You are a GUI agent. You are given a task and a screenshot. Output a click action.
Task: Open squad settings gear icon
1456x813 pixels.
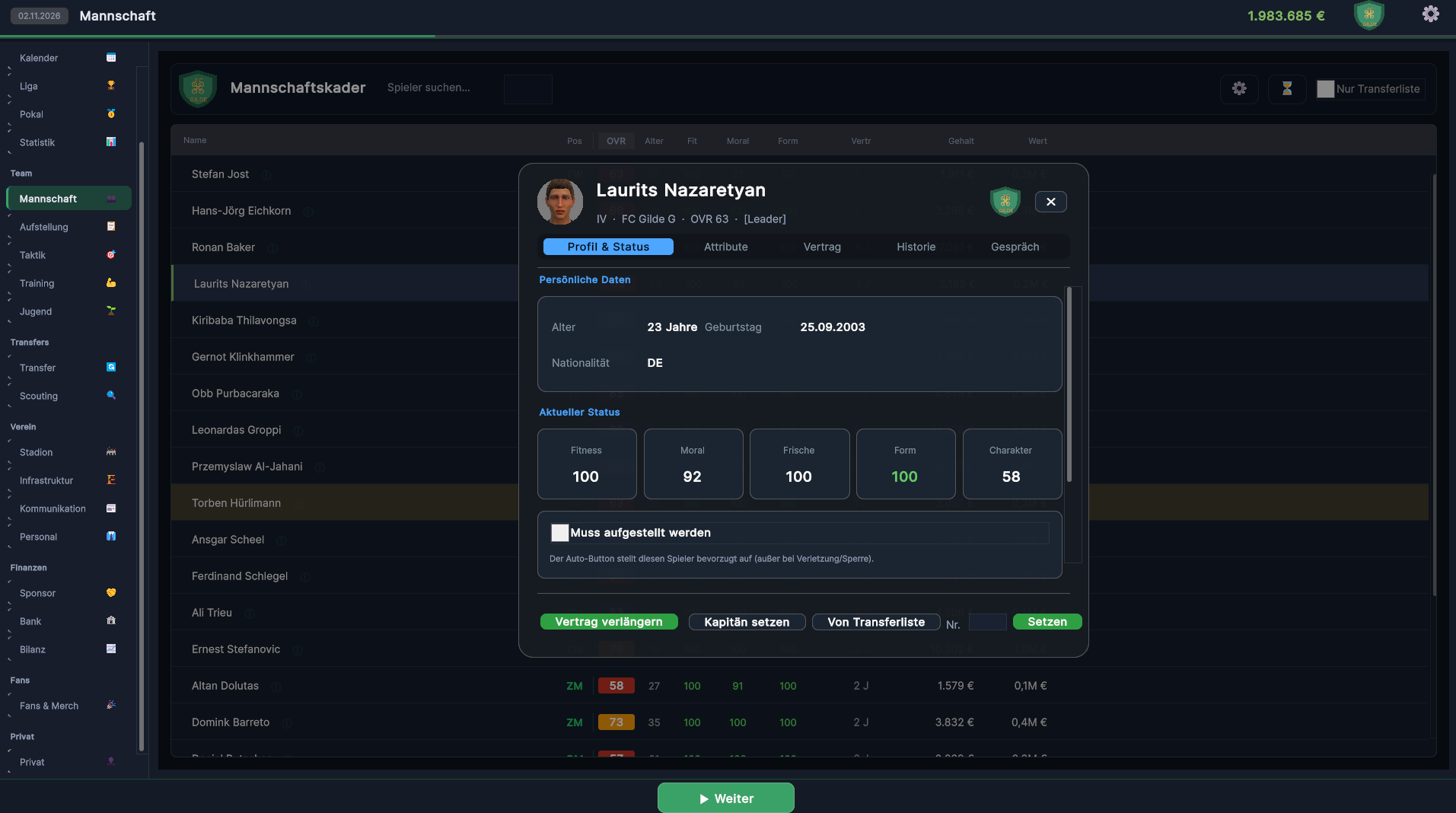tap(1239, 88)
